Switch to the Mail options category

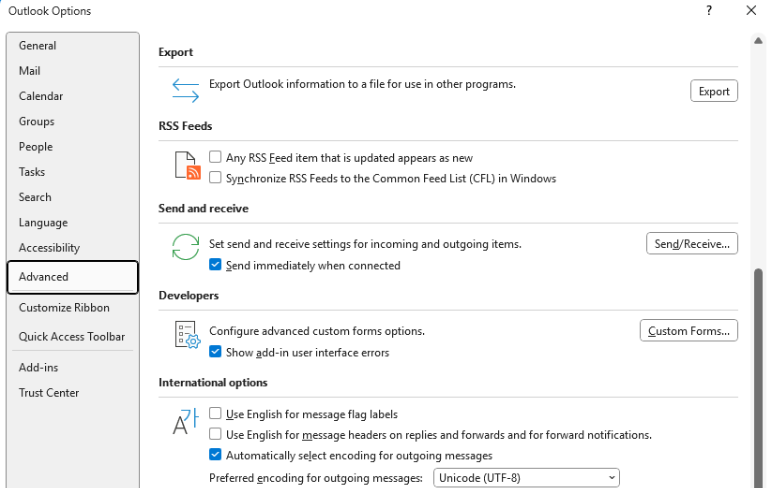30,71
